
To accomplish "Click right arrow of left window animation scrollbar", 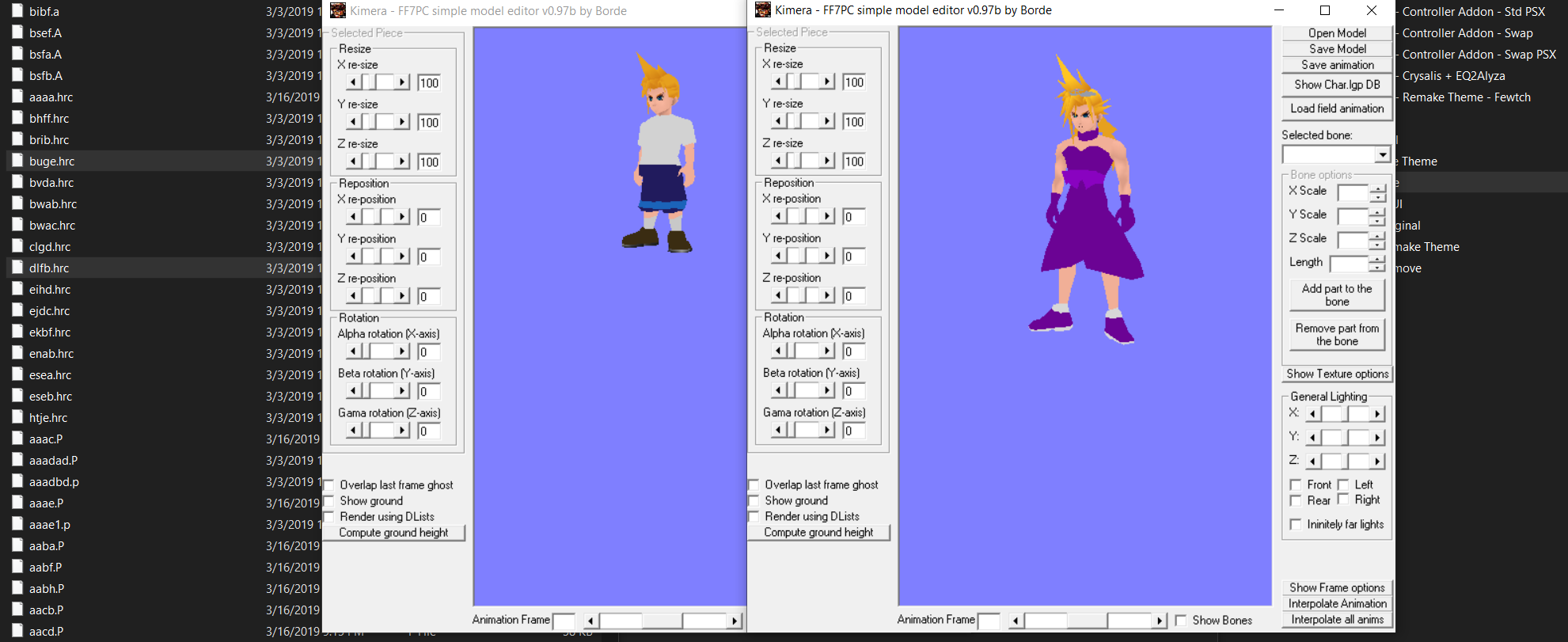I will pyautogui.click(x=735, y=621).
